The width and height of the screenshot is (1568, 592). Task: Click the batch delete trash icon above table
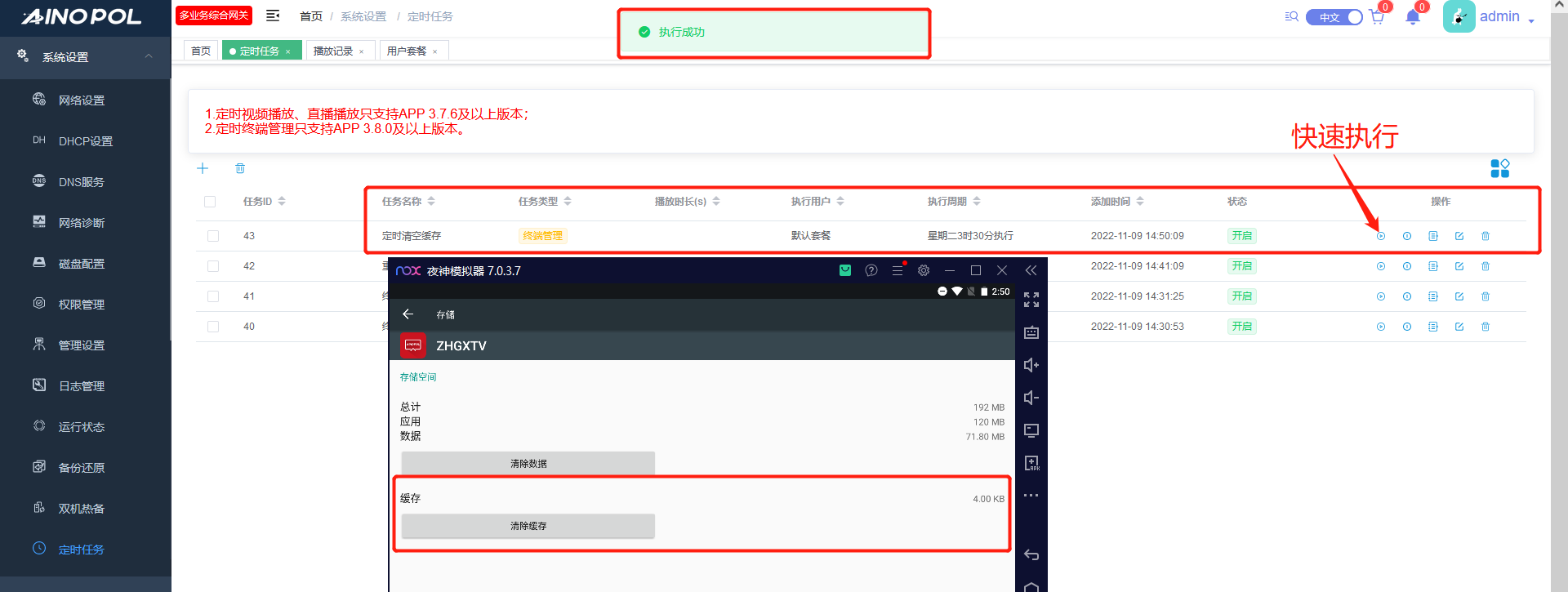pos(240,168)
